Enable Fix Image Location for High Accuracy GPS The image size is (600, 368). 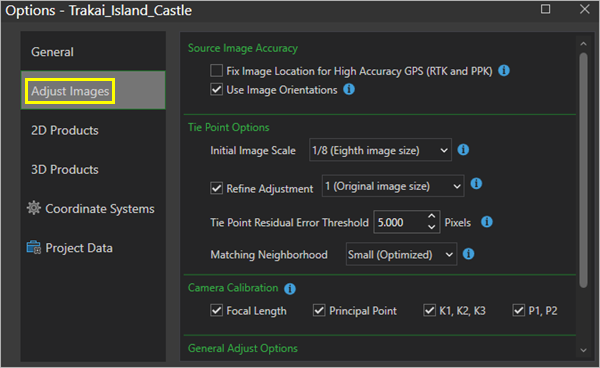point(216,71)
